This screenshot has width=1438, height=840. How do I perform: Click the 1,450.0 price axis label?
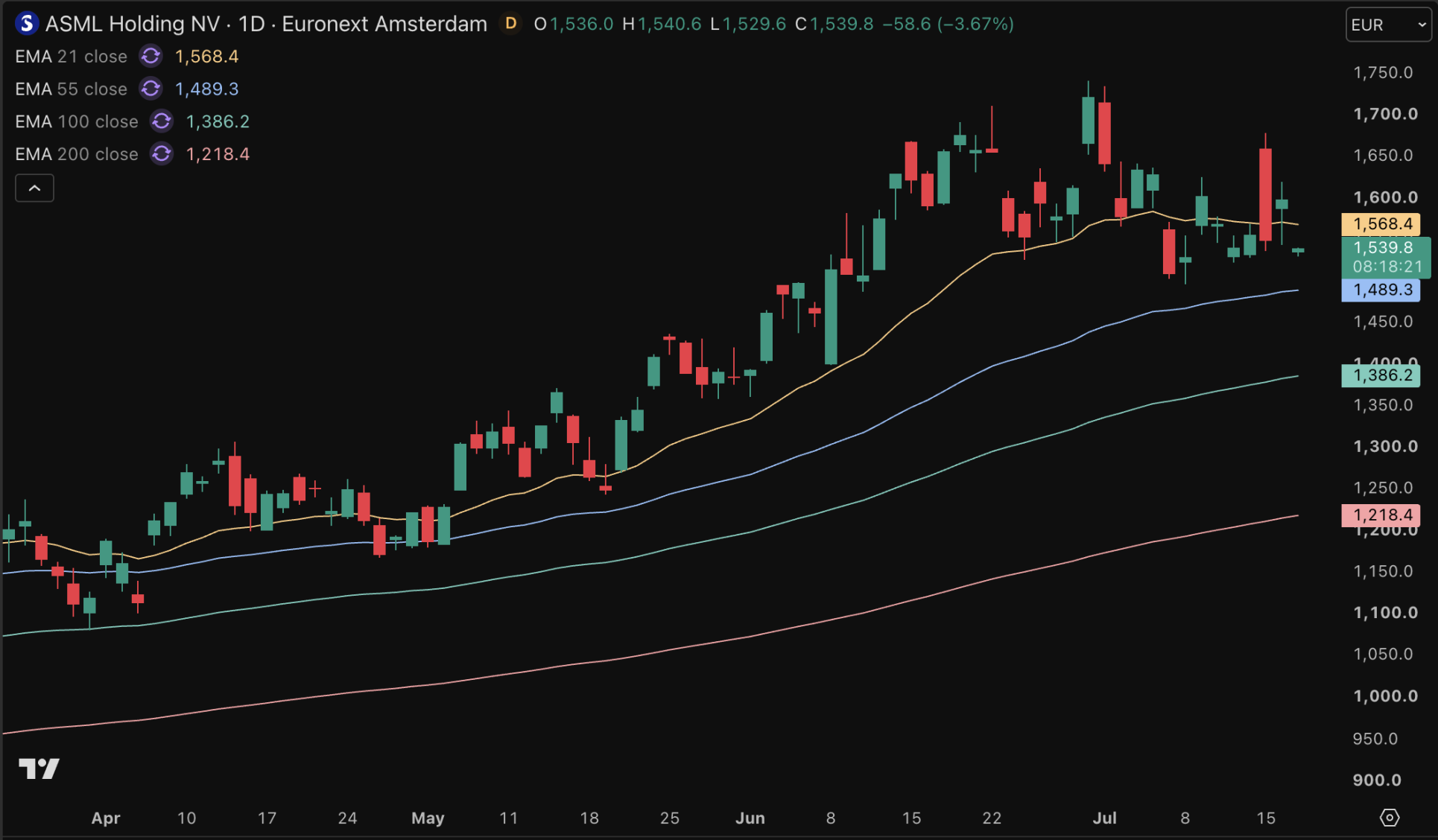(x=1383, y=322)
